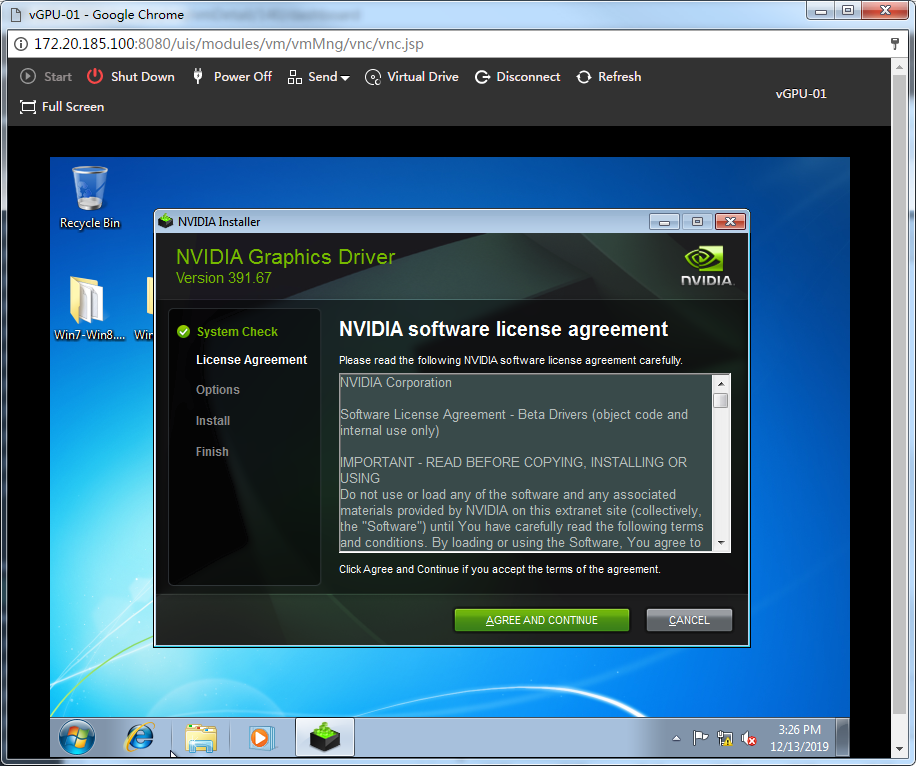
Task: Cancel the NVIDIA driver installation
Action: coord(689,620)
